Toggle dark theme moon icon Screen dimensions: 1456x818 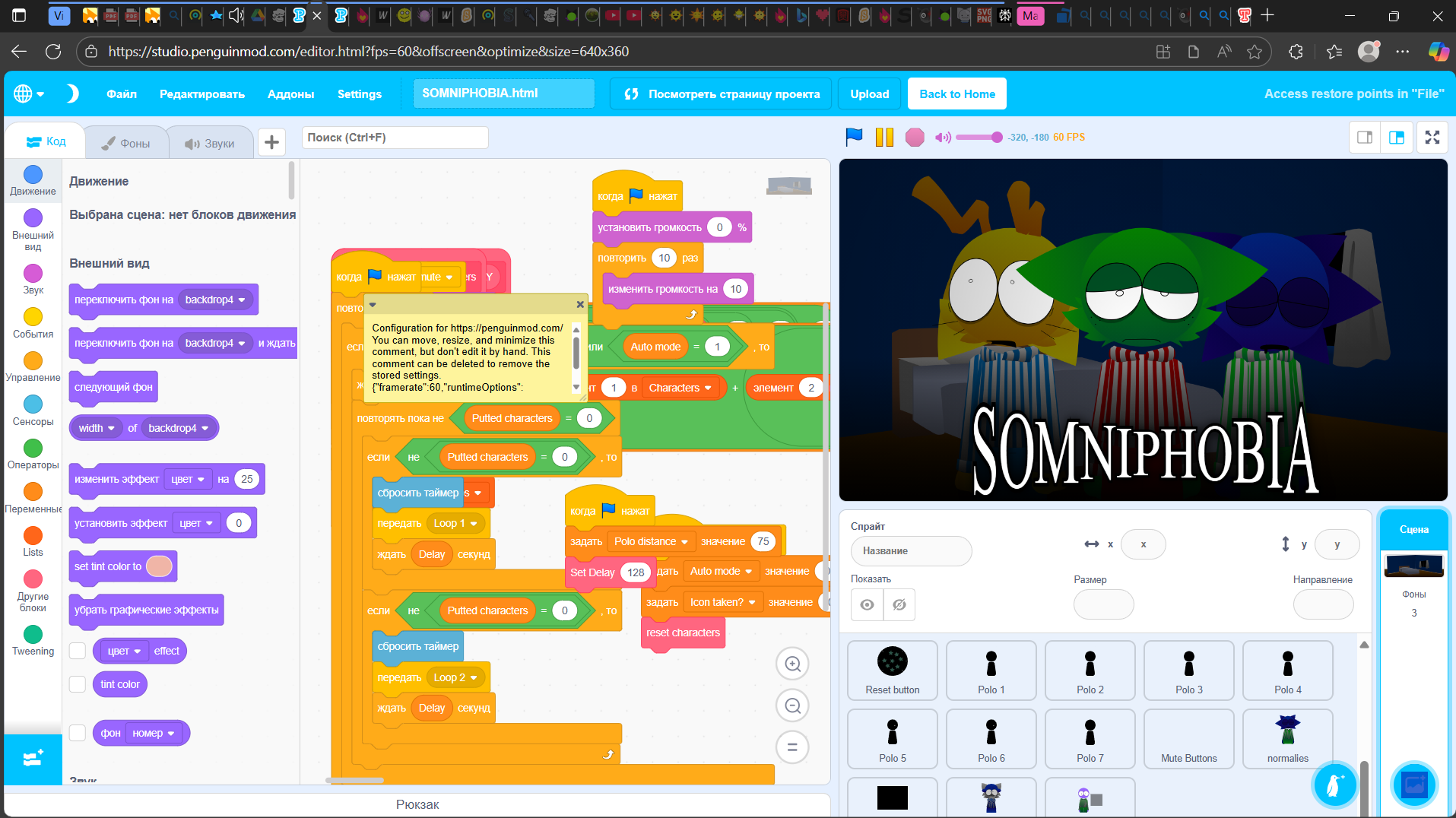(x=72, y=94)
